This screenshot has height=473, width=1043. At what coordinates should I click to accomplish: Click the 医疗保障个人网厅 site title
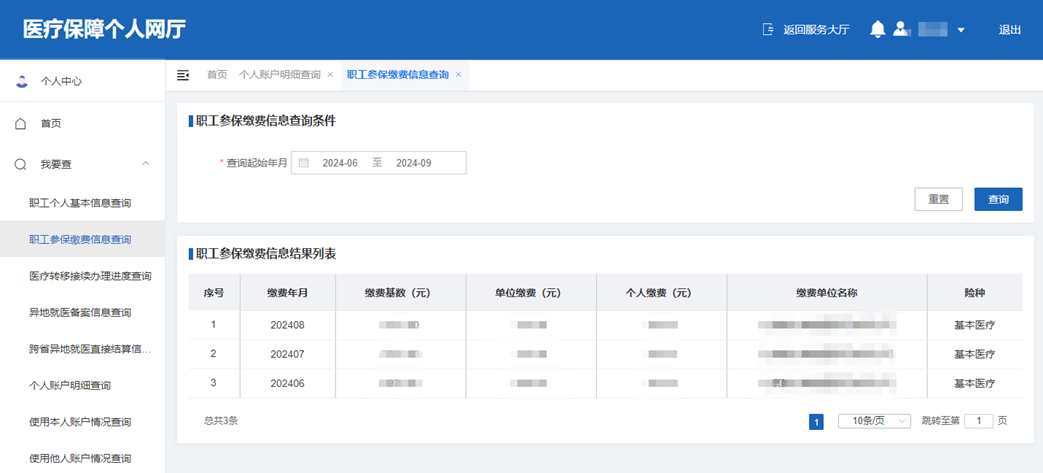pos(104,29)
